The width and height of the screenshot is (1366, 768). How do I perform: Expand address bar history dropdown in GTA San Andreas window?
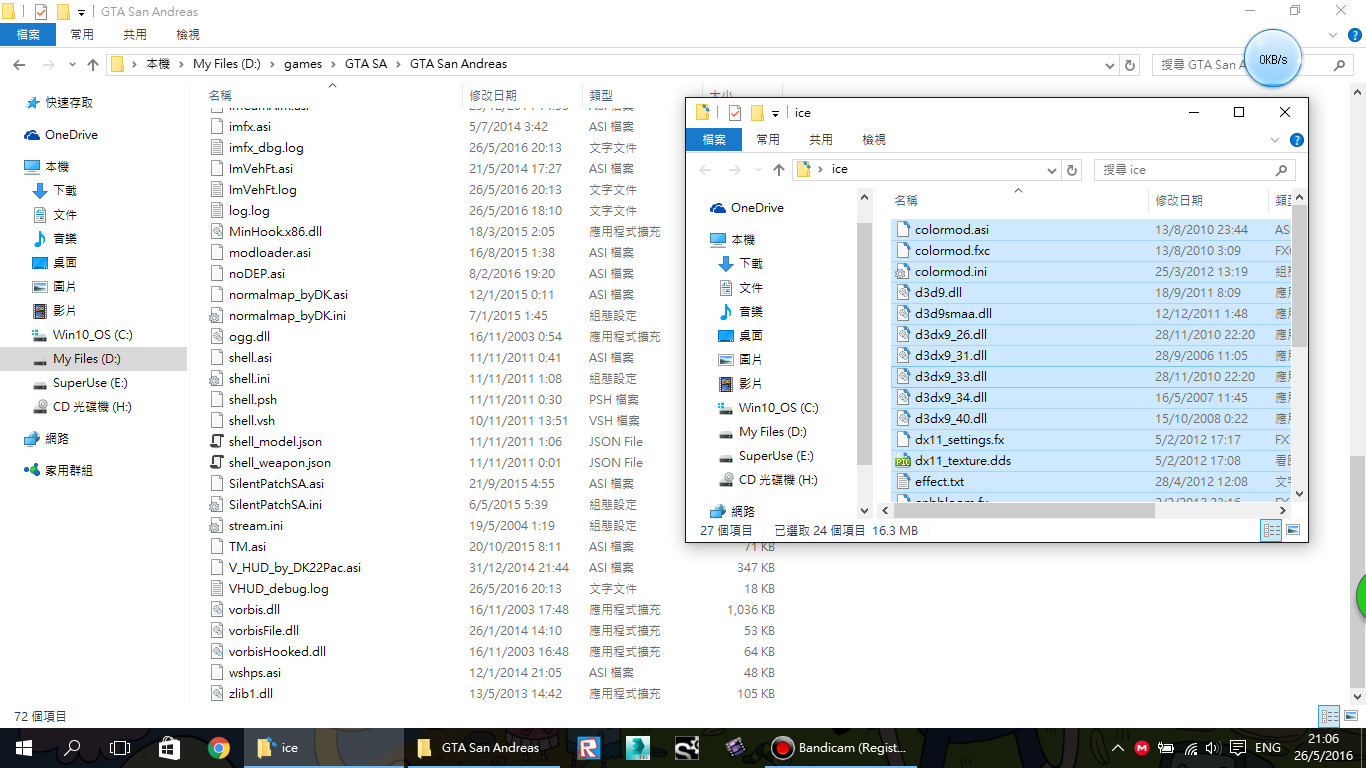pos(1110,64)
